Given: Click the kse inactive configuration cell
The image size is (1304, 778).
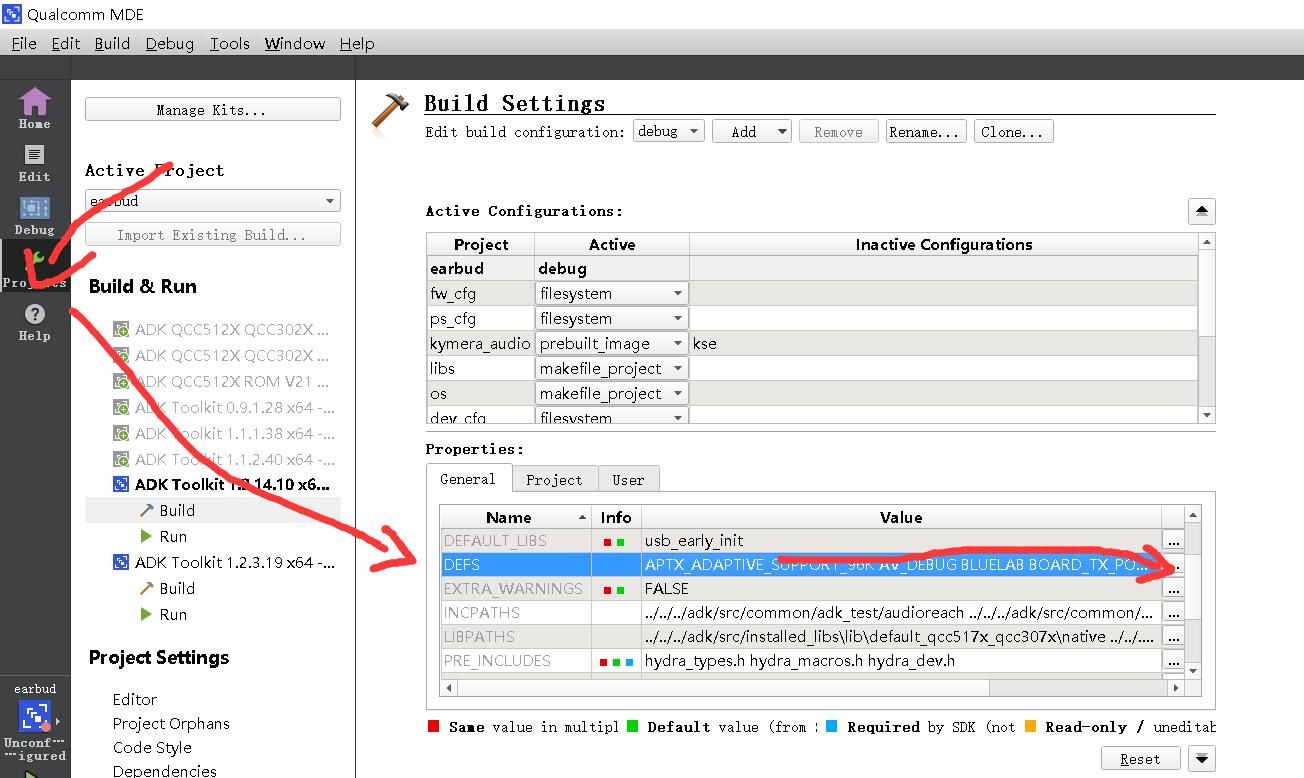Looking at the screenshot, I should 943,344.
